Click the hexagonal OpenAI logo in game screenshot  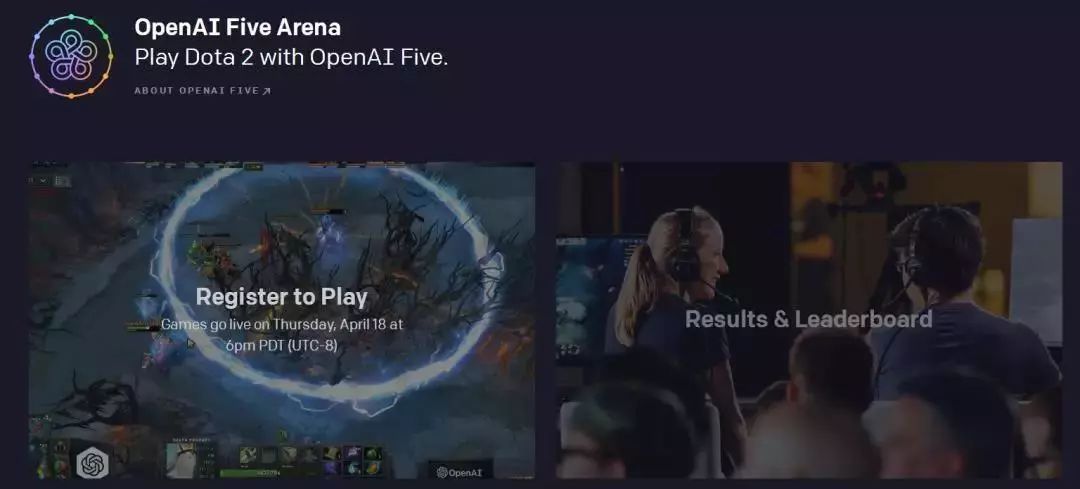click(92, 464)
